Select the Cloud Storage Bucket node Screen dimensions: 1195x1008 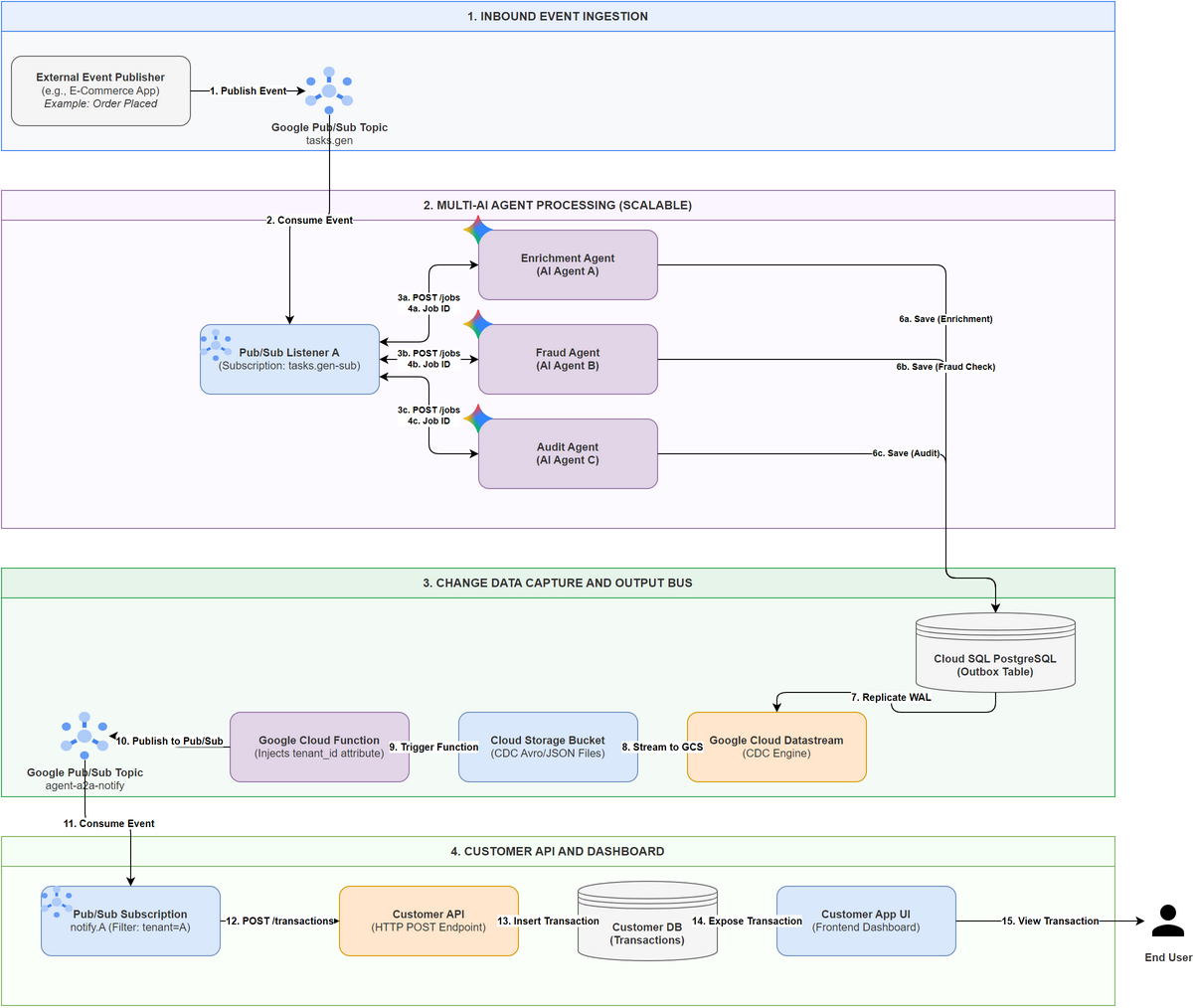tap(548, 747)
